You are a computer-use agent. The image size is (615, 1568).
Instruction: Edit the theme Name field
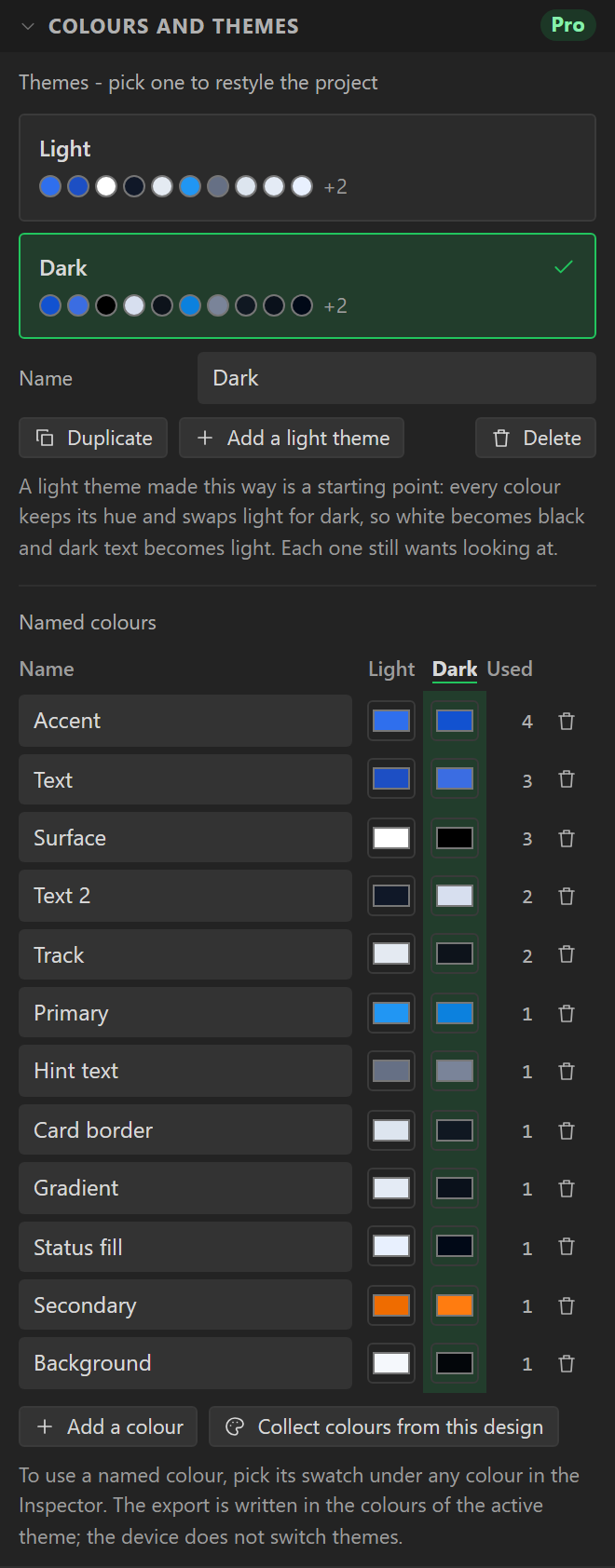click(397, 378)
